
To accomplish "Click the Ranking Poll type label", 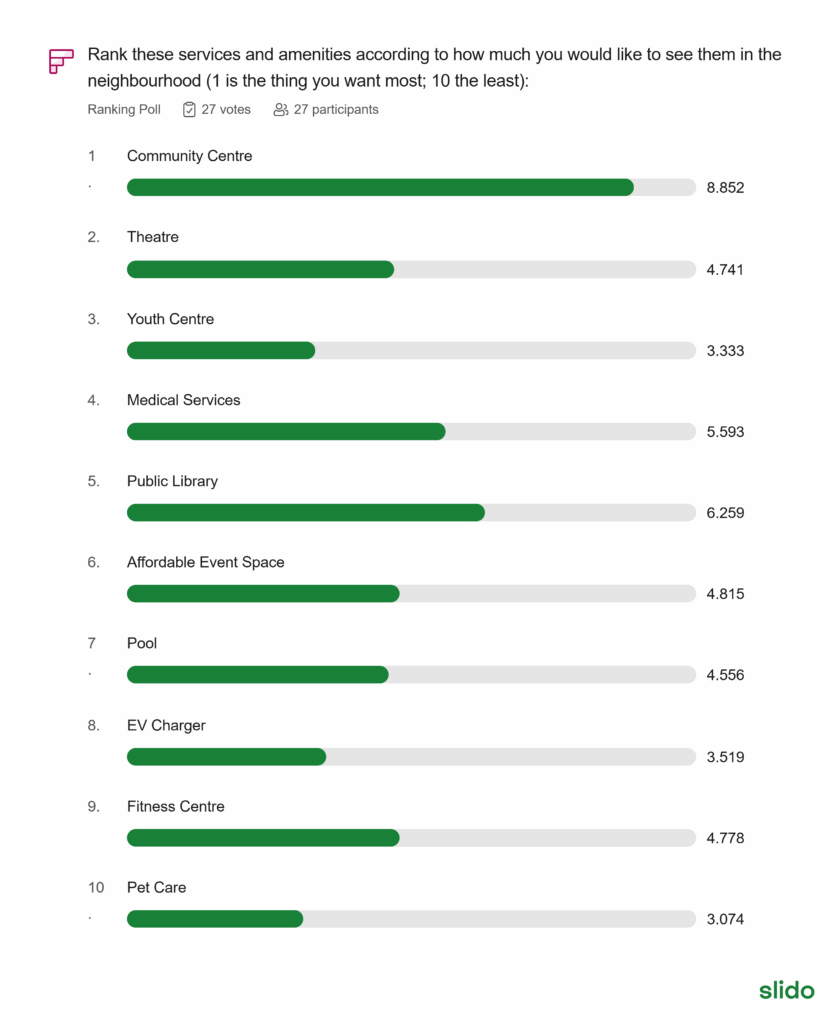I will 124,110.
